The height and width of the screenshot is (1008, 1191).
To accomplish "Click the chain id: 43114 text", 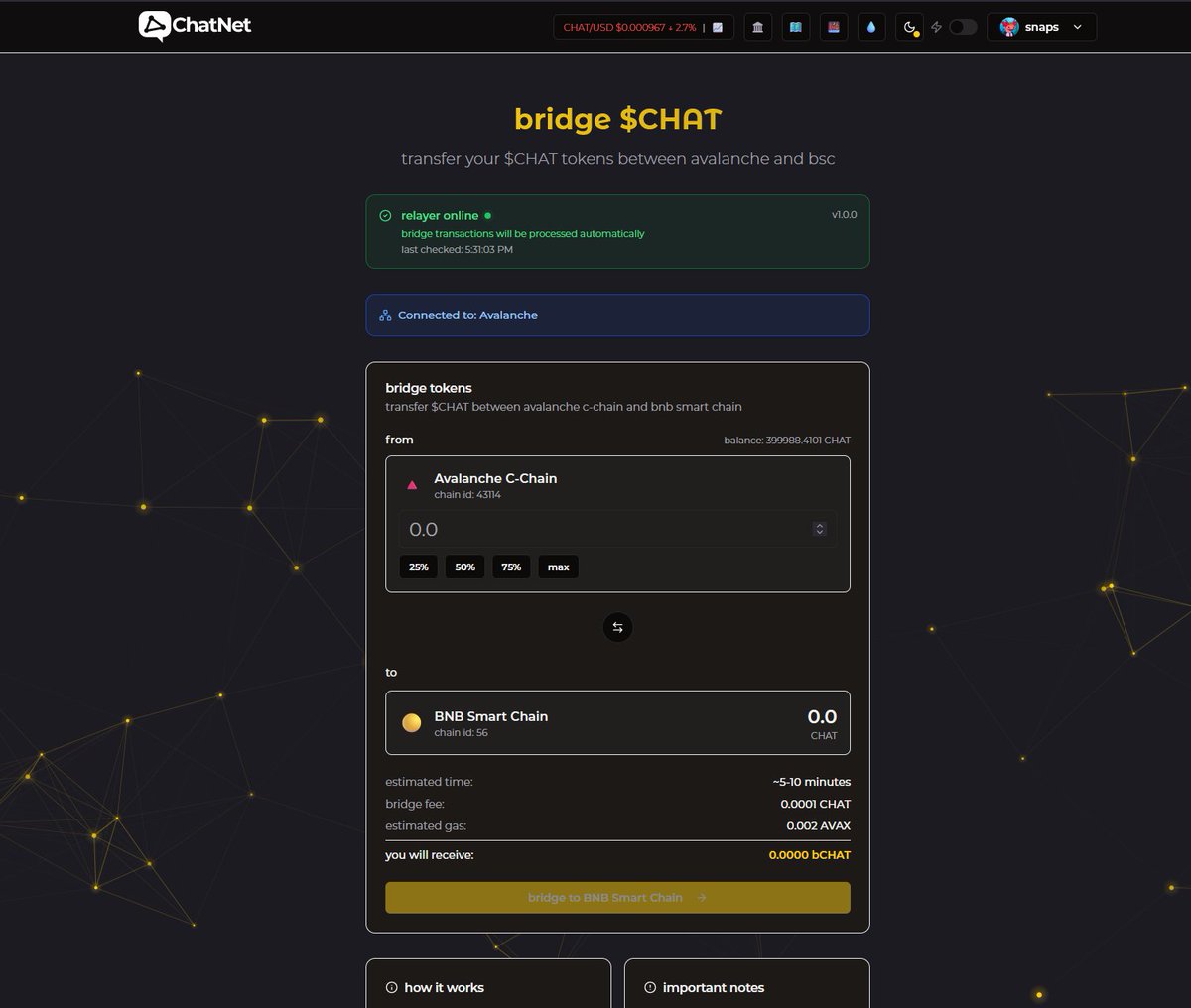I will [467, 495].
